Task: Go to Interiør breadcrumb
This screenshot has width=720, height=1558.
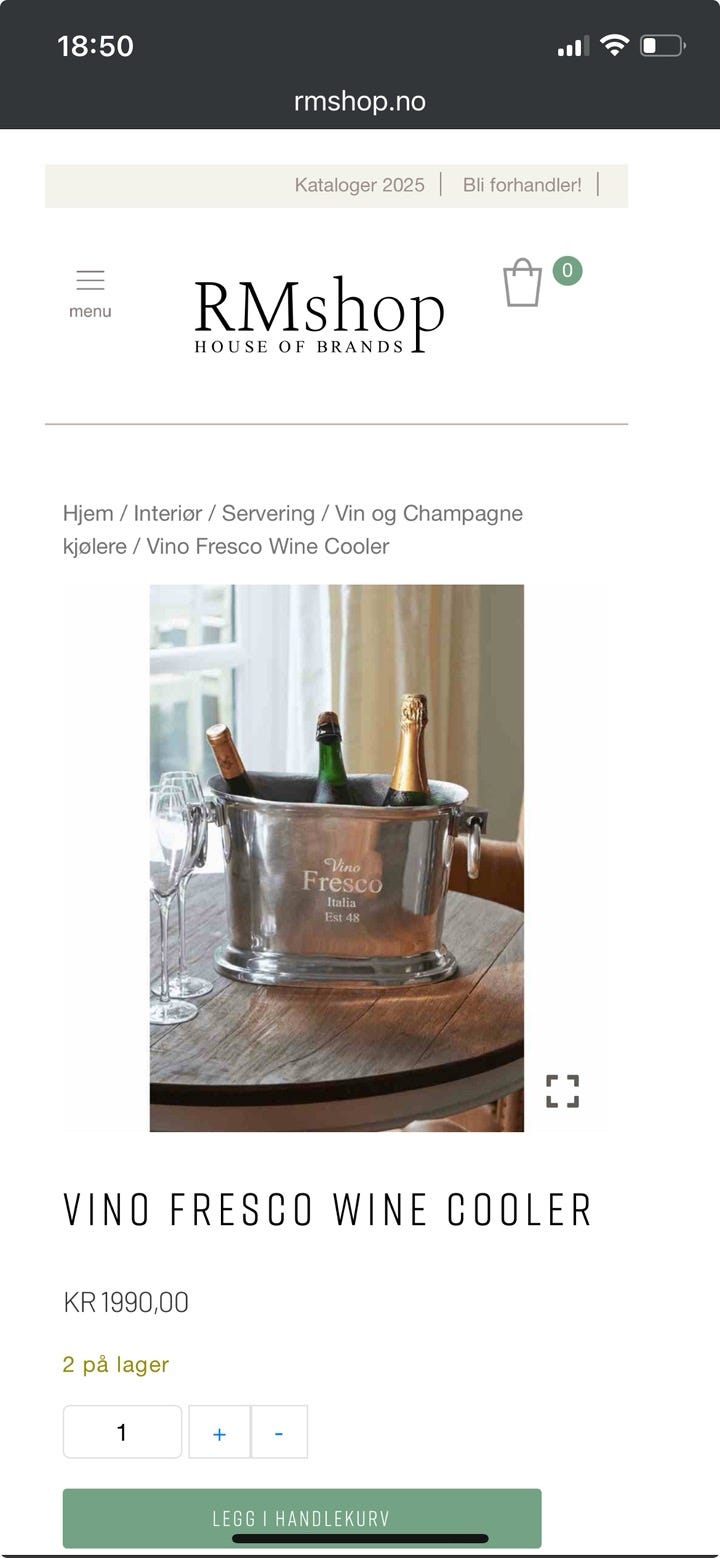Action: [168, 513]
